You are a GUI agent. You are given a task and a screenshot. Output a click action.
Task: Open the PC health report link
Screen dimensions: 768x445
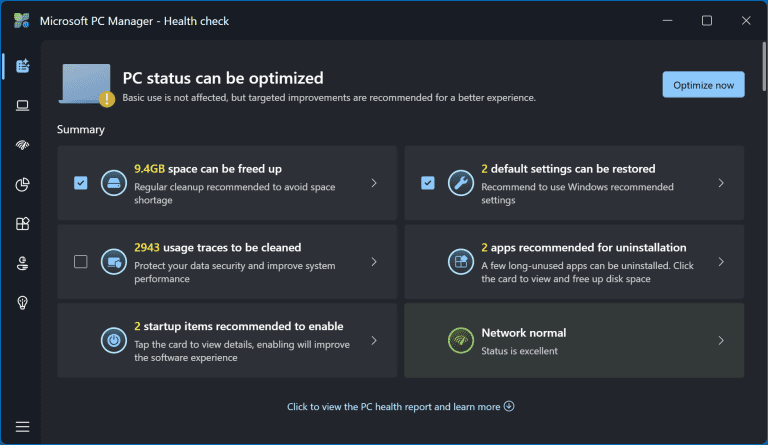400,407
